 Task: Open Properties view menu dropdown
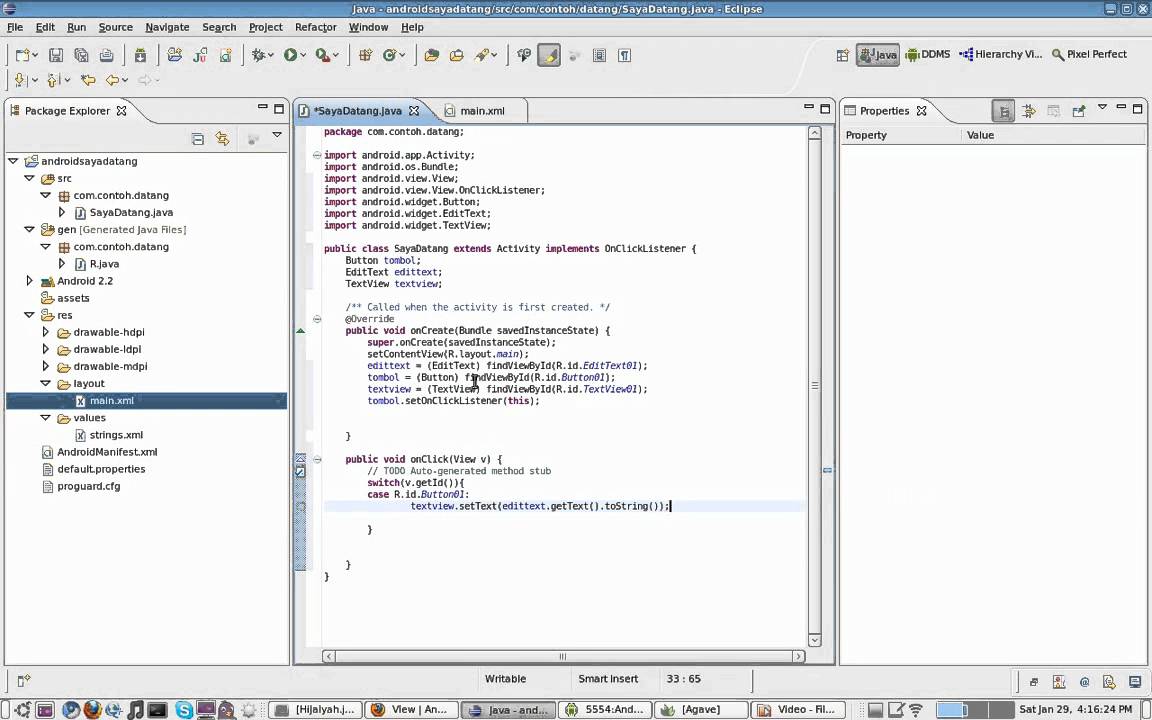(1102, 107)
